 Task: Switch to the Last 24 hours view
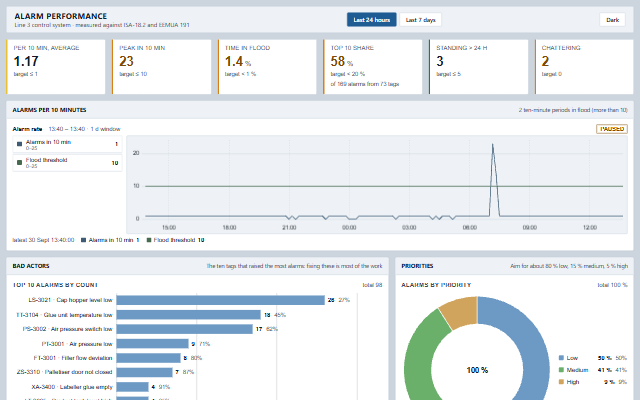tap(371, 20)
